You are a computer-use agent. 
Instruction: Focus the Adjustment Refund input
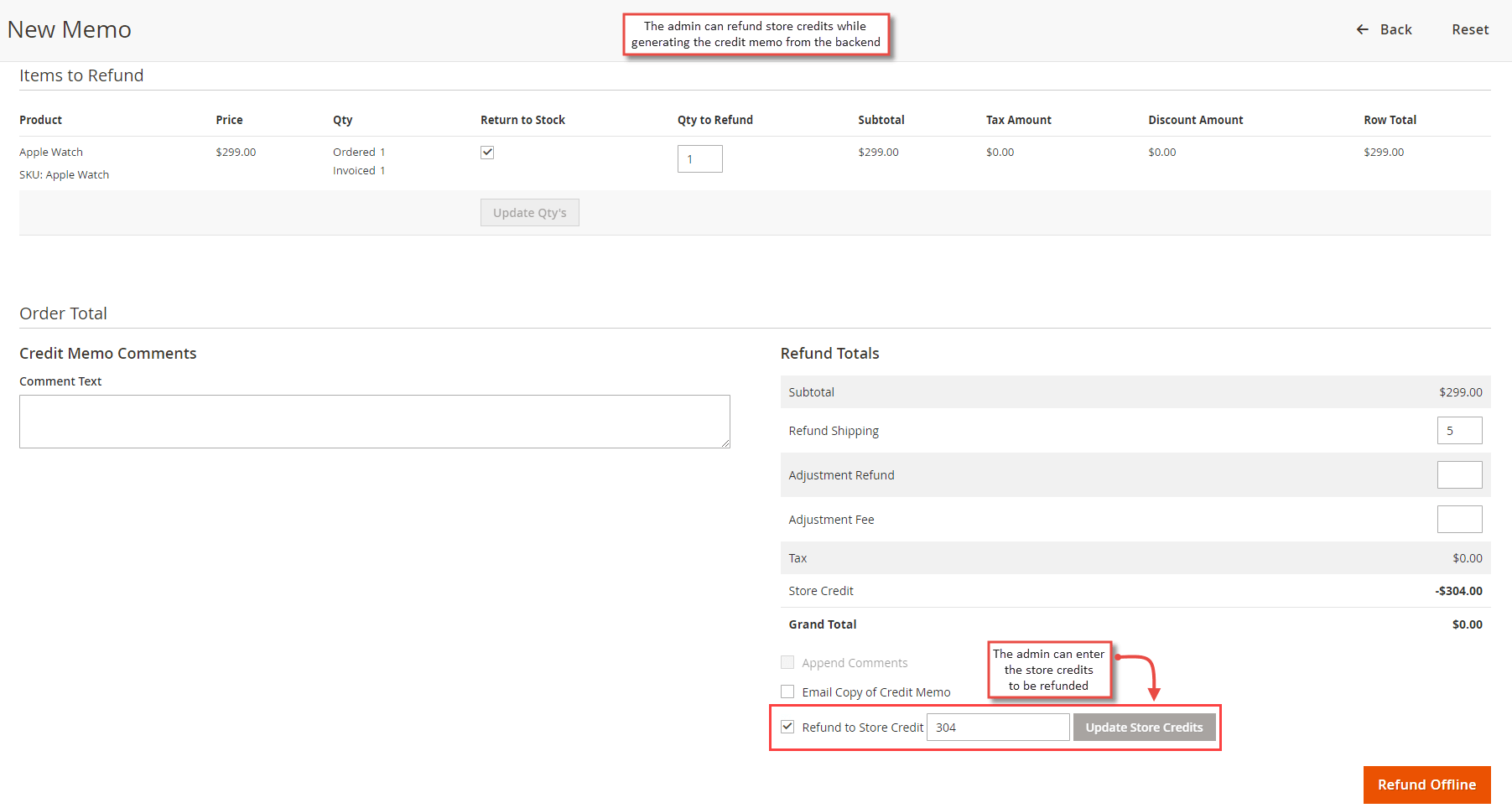(1460, 475)
